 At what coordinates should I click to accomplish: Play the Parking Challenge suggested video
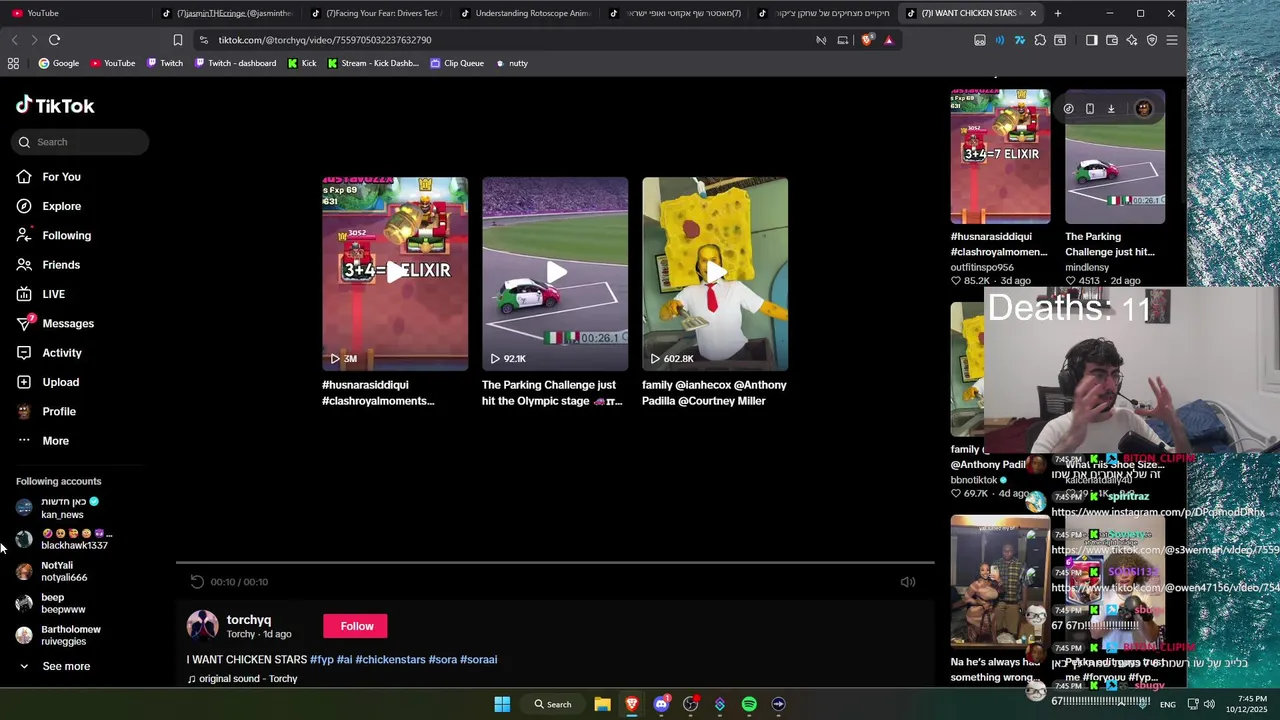point(555,273)
